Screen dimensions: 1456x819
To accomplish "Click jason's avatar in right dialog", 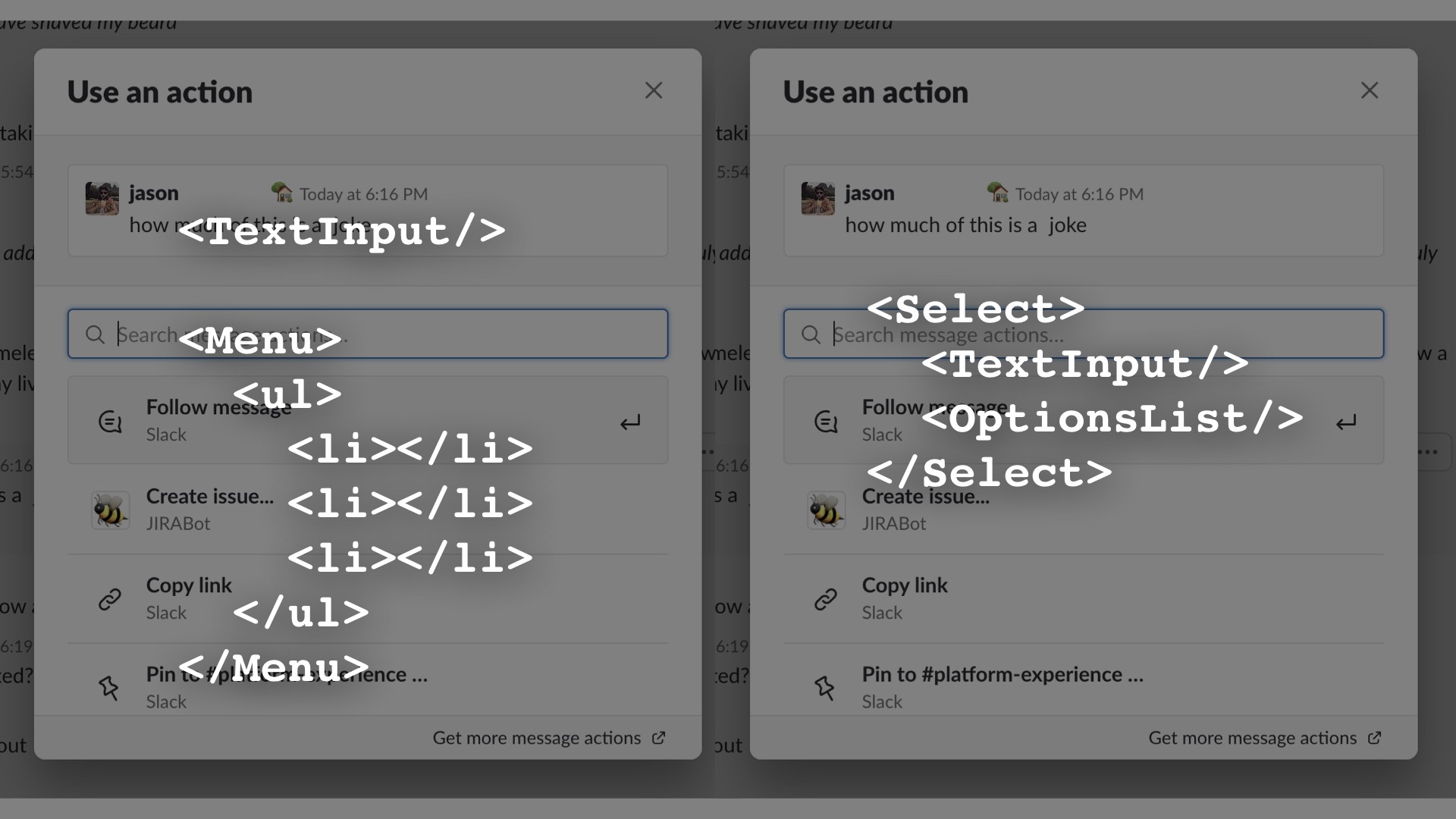I will (817, 199).
